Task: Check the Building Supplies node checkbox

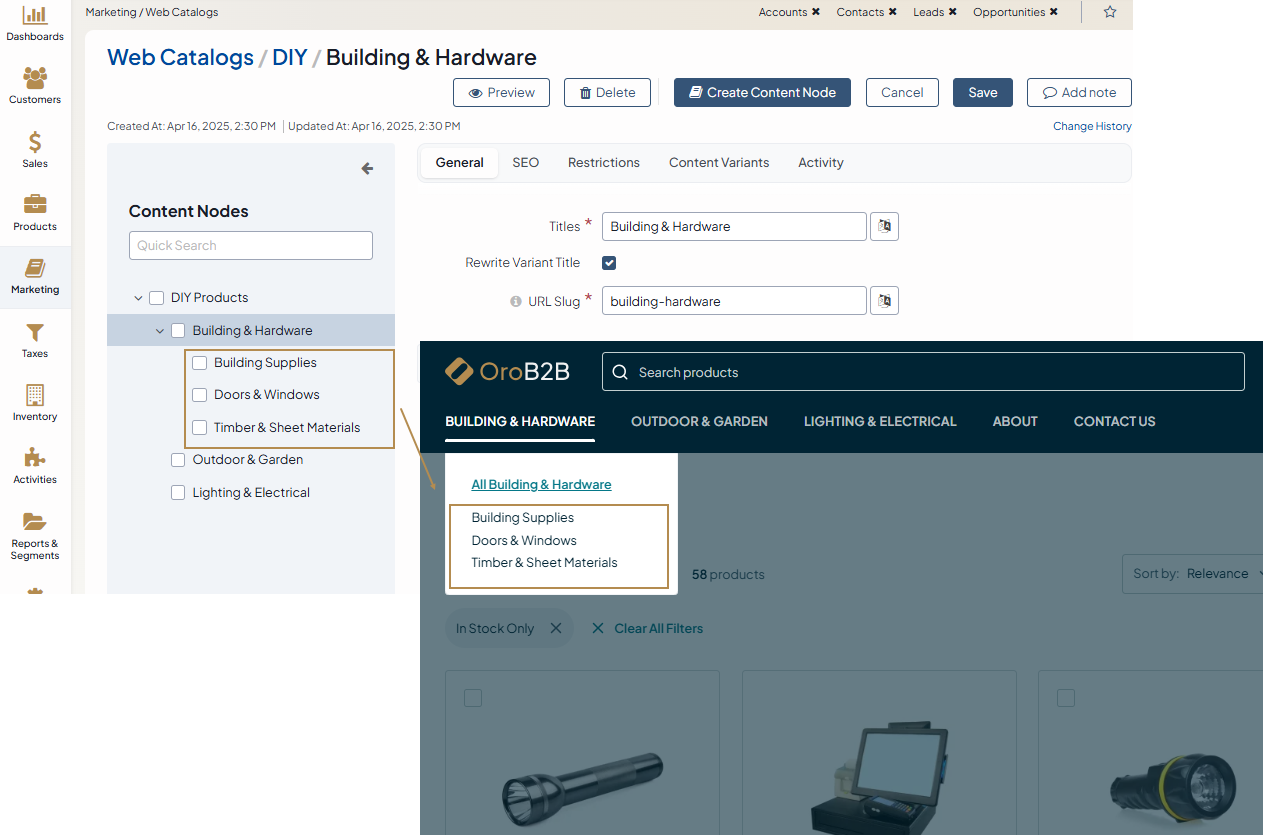Action: click(200, 363)
